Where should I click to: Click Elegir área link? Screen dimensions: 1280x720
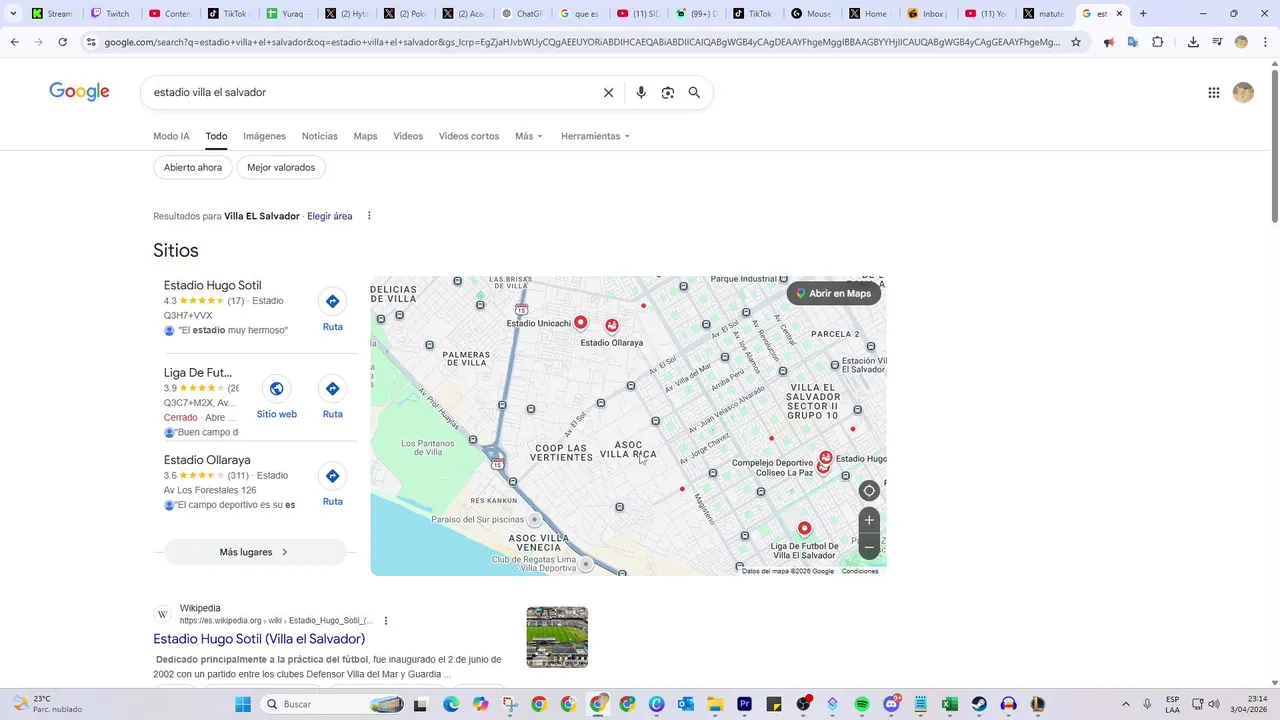pyautogui.click(x=329, y=216)
